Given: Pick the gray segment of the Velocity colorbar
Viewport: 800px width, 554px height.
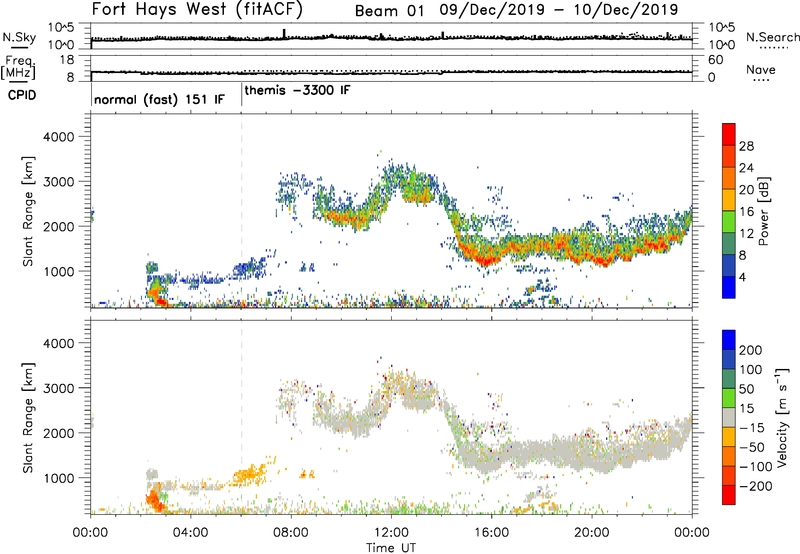Looking at the screenshot, I should (x=729, y=417).
